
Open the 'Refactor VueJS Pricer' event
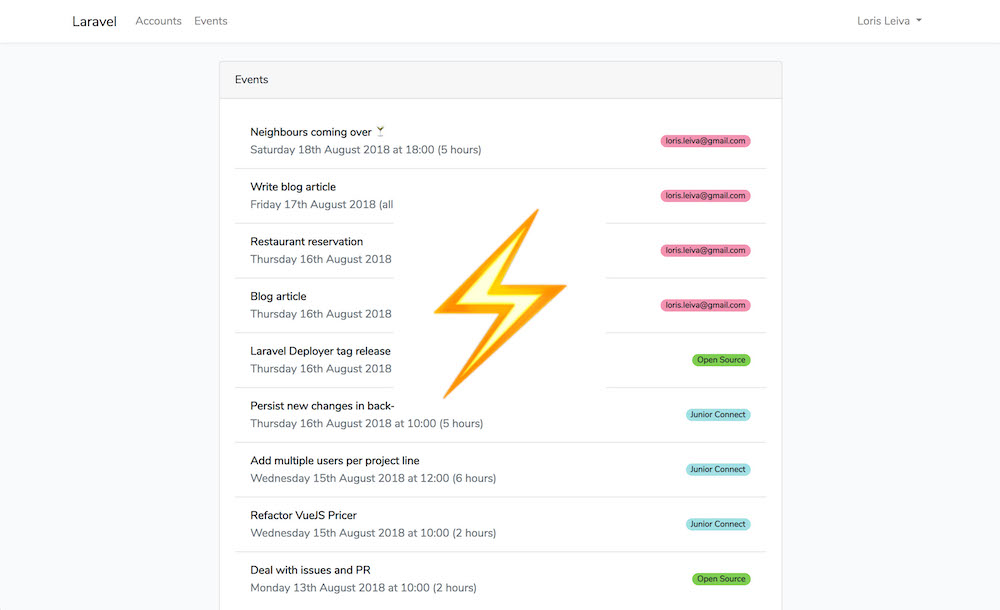click(x=304, y=516)
